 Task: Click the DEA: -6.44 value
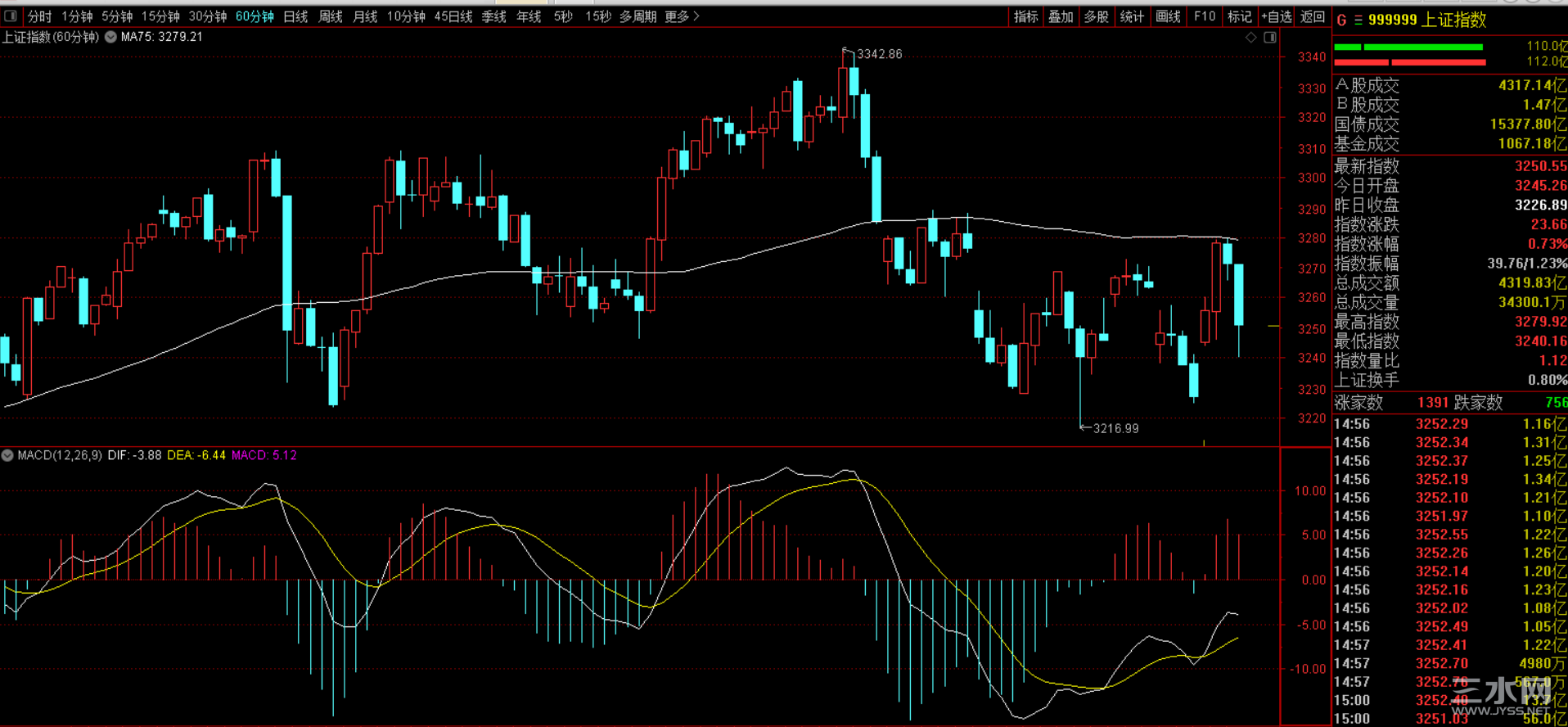click(x=196, y=455)
